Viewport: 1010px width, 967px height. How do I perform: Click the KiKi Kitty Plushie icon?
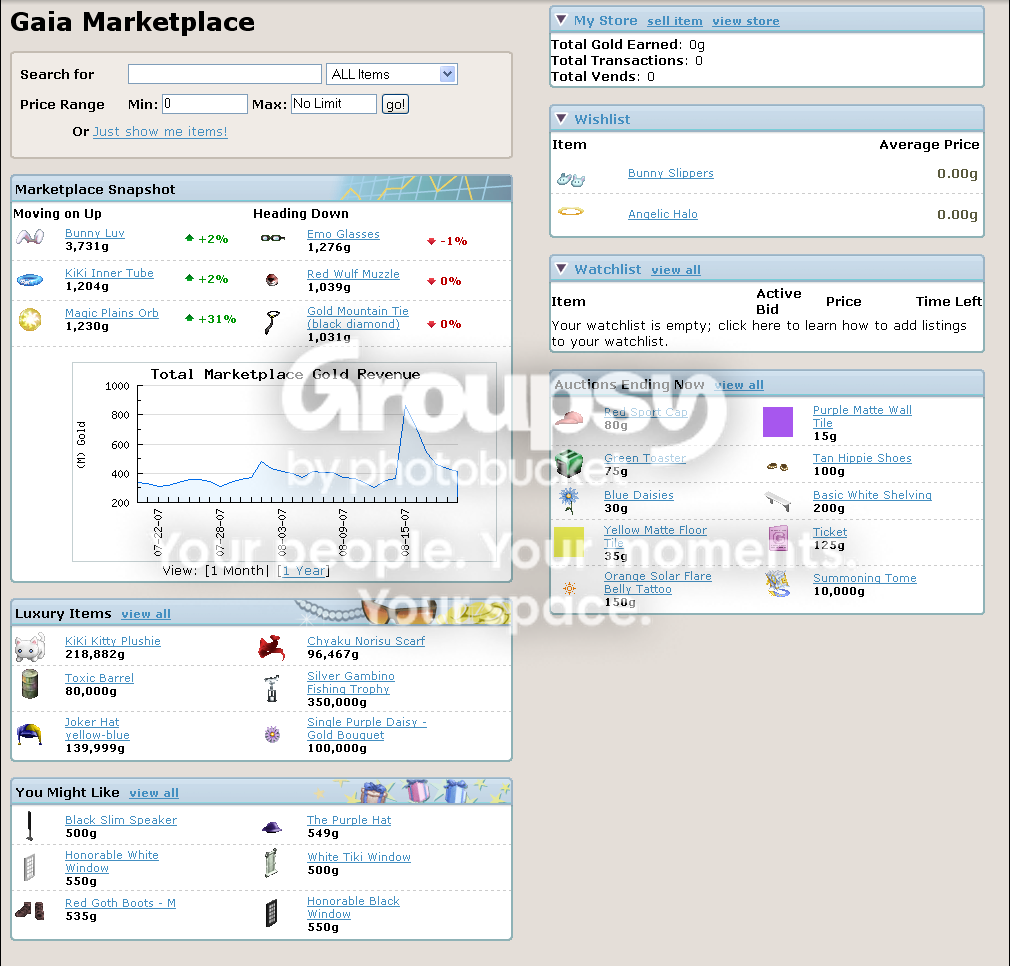tap(30, 647)
